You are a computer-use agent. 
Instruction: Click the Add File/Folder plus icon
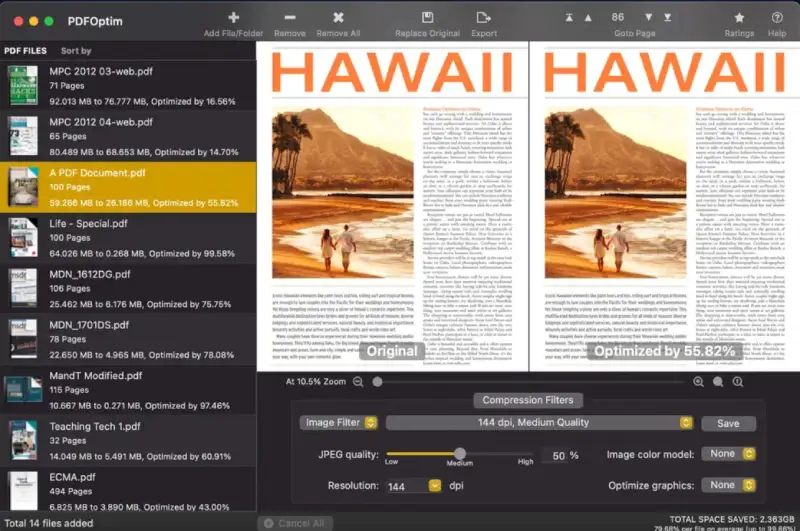233,17
